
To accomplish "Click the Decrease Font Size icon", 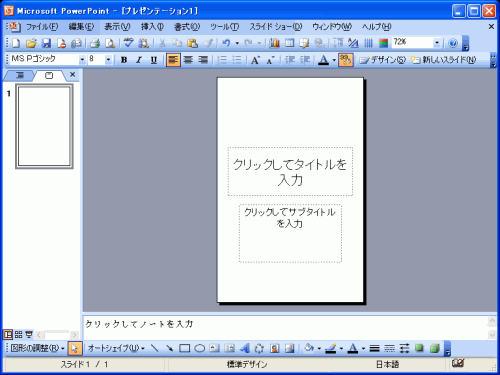I will tap(270, 60).
